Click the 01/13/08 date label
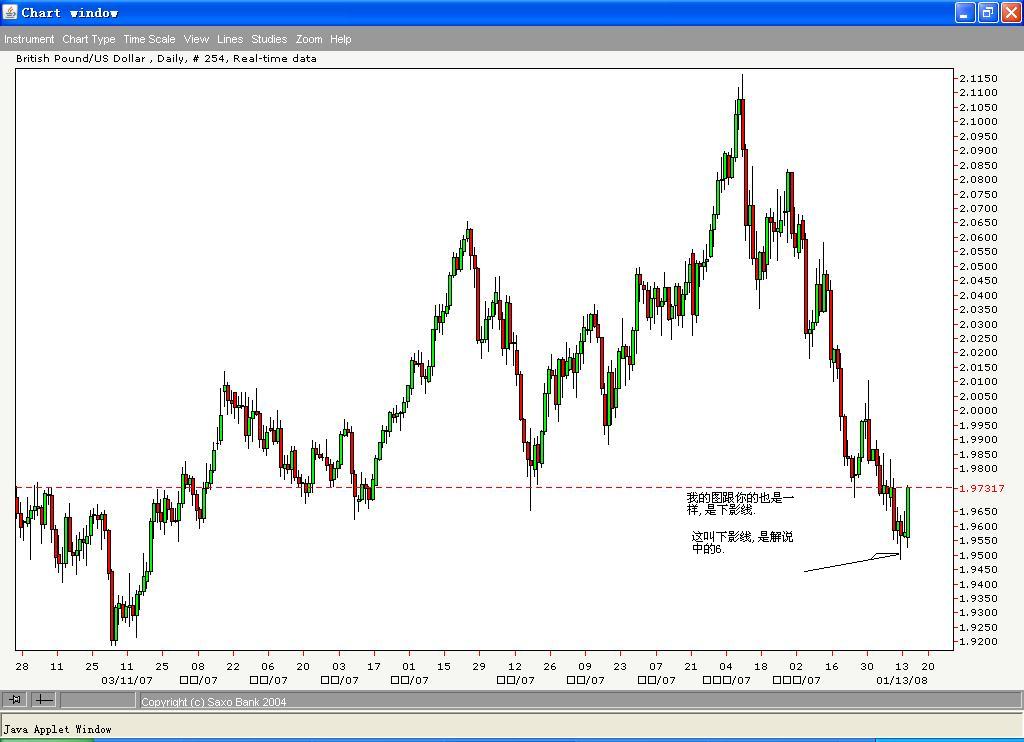This screenshot has width=1024, height=742. (902, 680)
